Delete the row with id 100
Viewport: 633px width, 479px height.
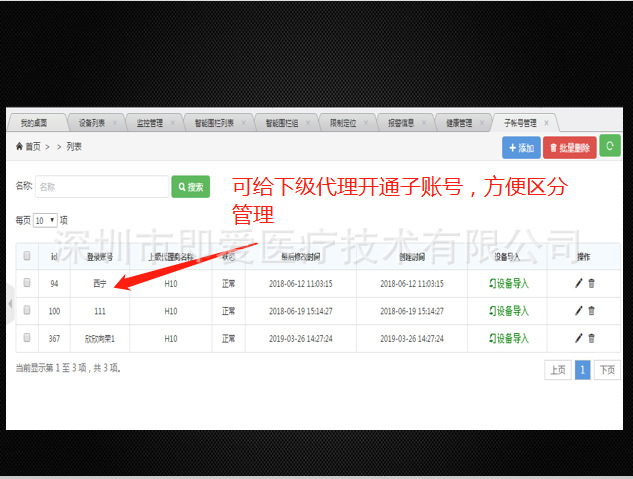(591, 311)
